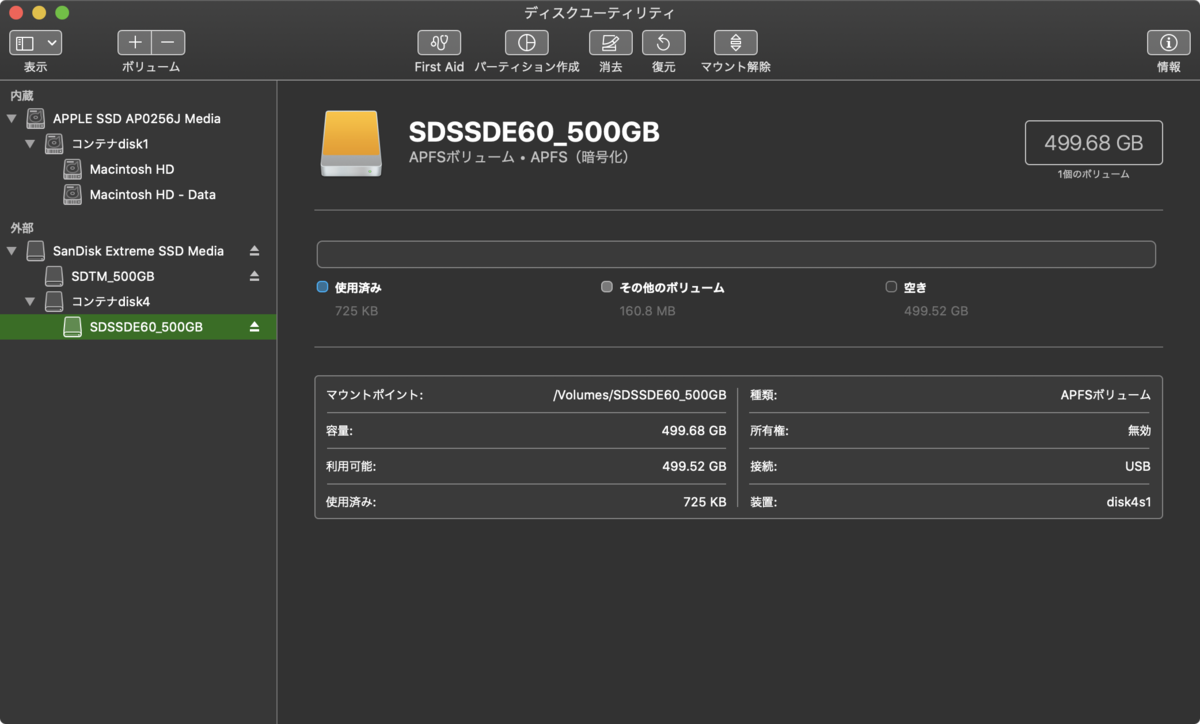Click the SDTM_500GB drive icon
This screenshot has height=724, width=1200.
pos(54,276)
